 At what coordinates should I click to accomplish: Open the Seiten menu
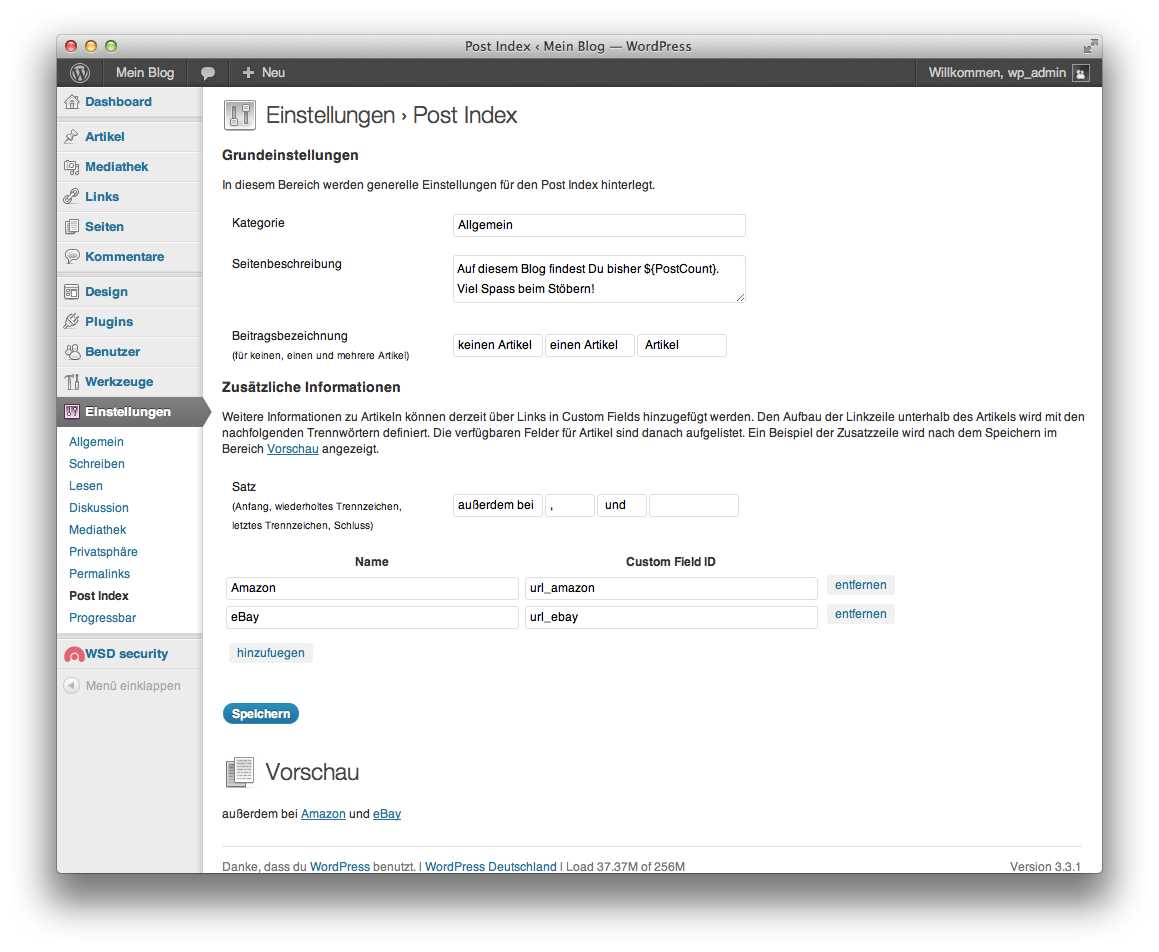pos(104,227)
